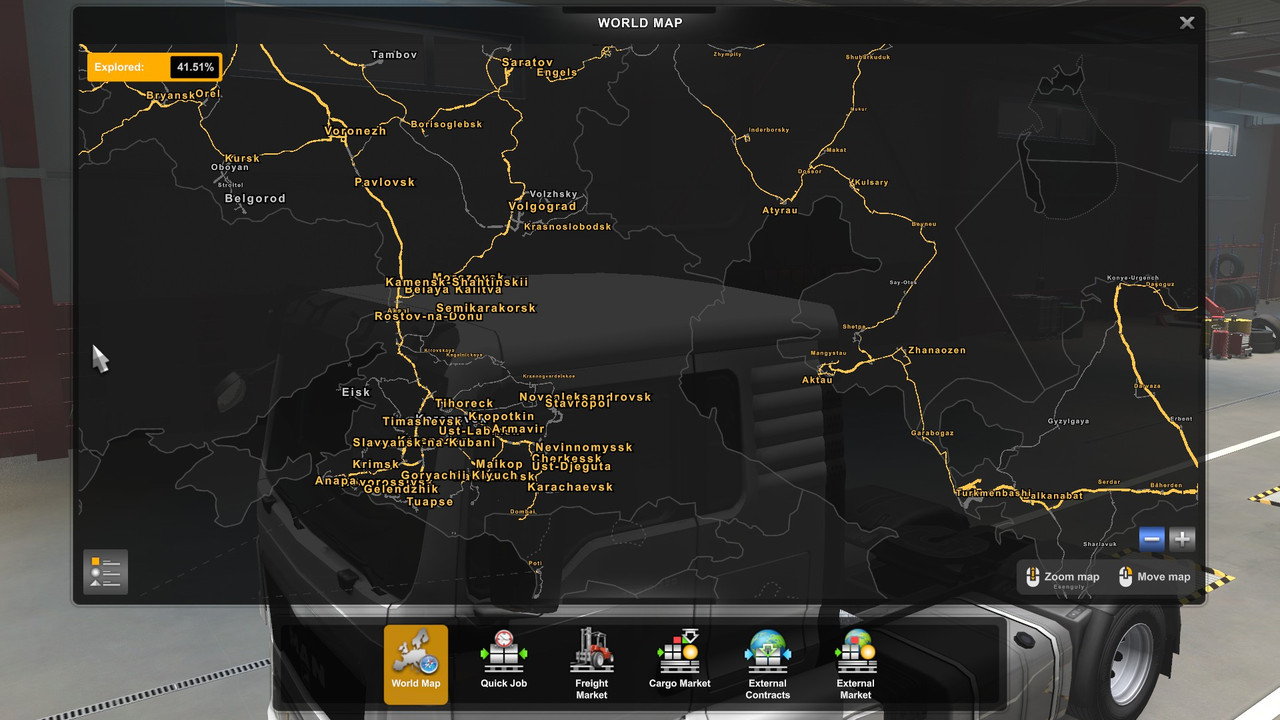Click the Zoom map mouse hint
Screen dimensions: 1280x720
1061,577
